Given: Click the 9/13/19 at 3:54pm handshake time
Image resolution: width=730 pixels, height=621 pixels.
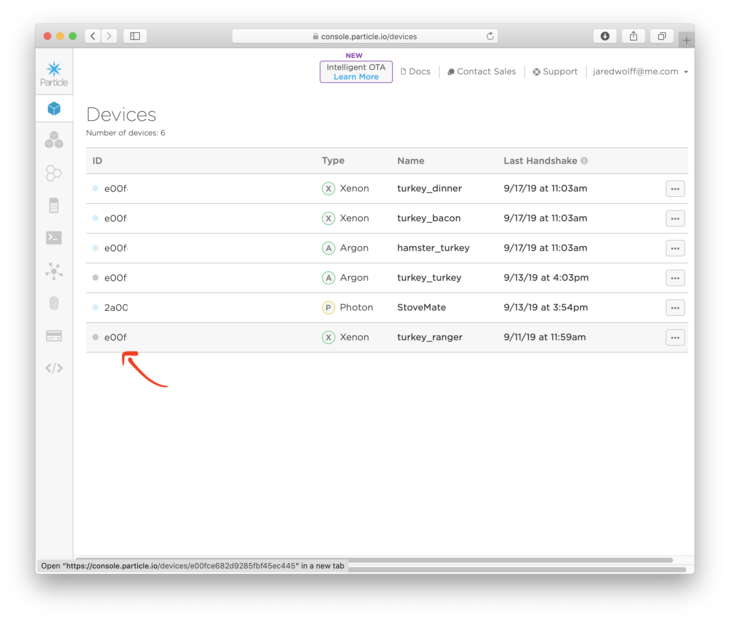Looking at the screenshot, I should pyautogui.click(x=546, y=308).
